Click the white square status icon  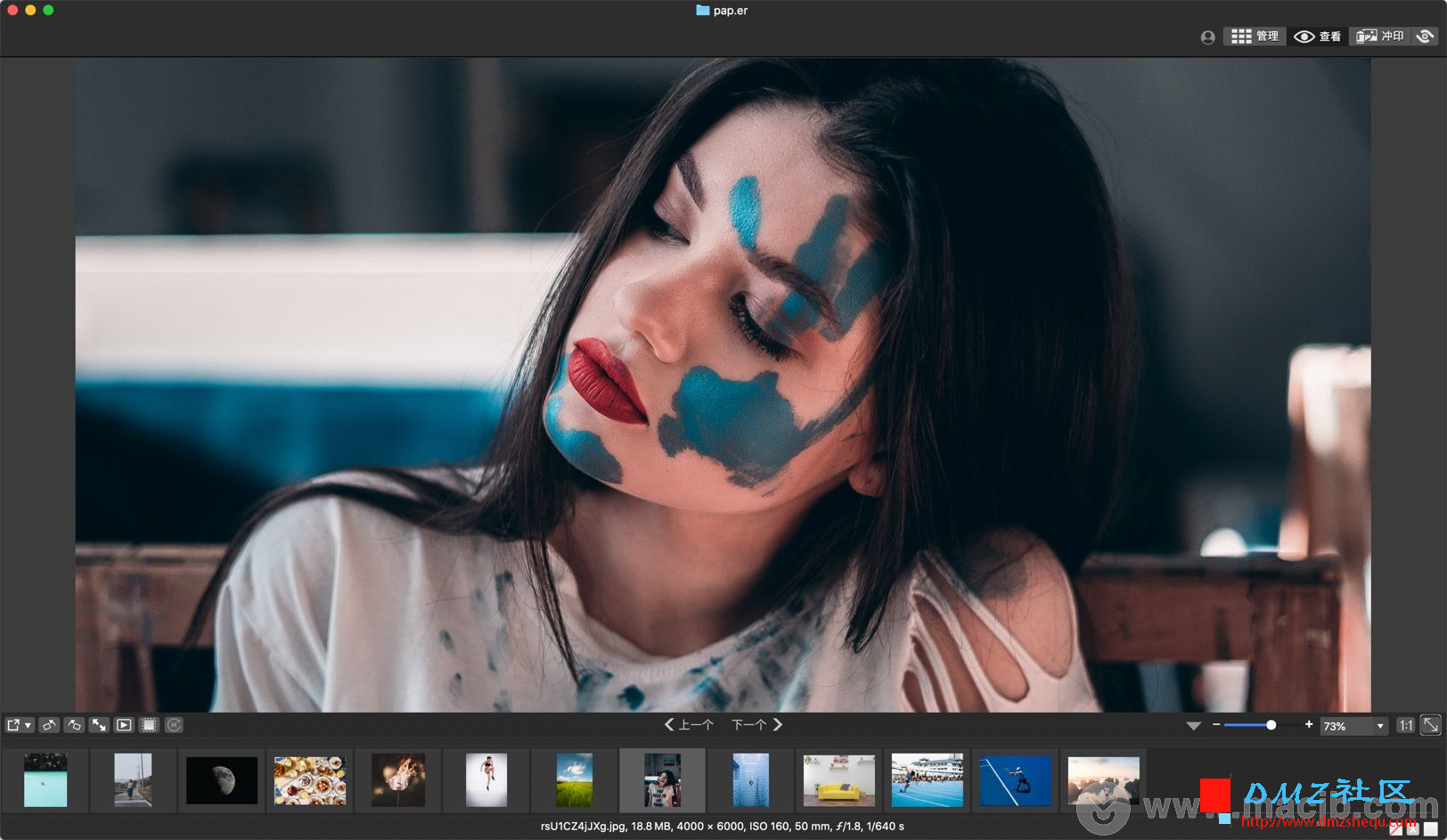[x=1430, y=829]
